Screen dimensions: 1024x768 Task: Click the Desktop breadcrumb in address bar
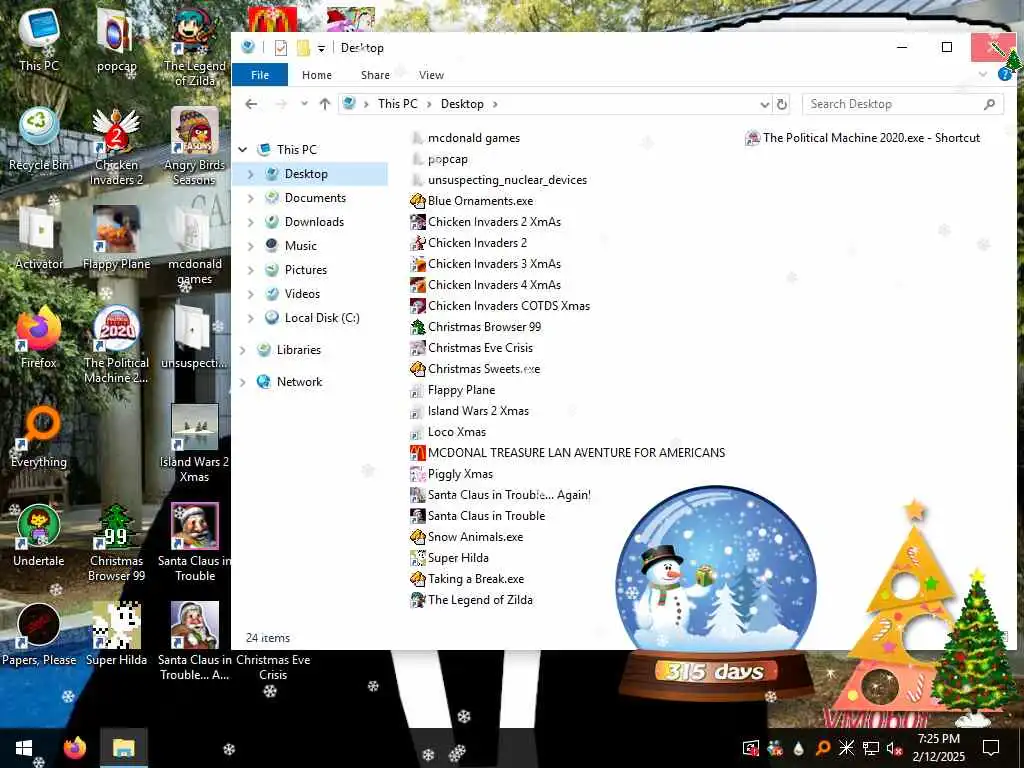462,104
